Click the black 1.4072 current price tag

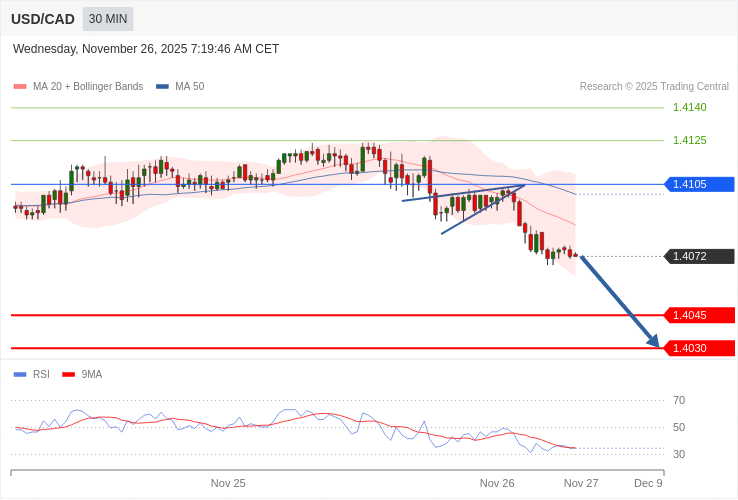point(699,256)
